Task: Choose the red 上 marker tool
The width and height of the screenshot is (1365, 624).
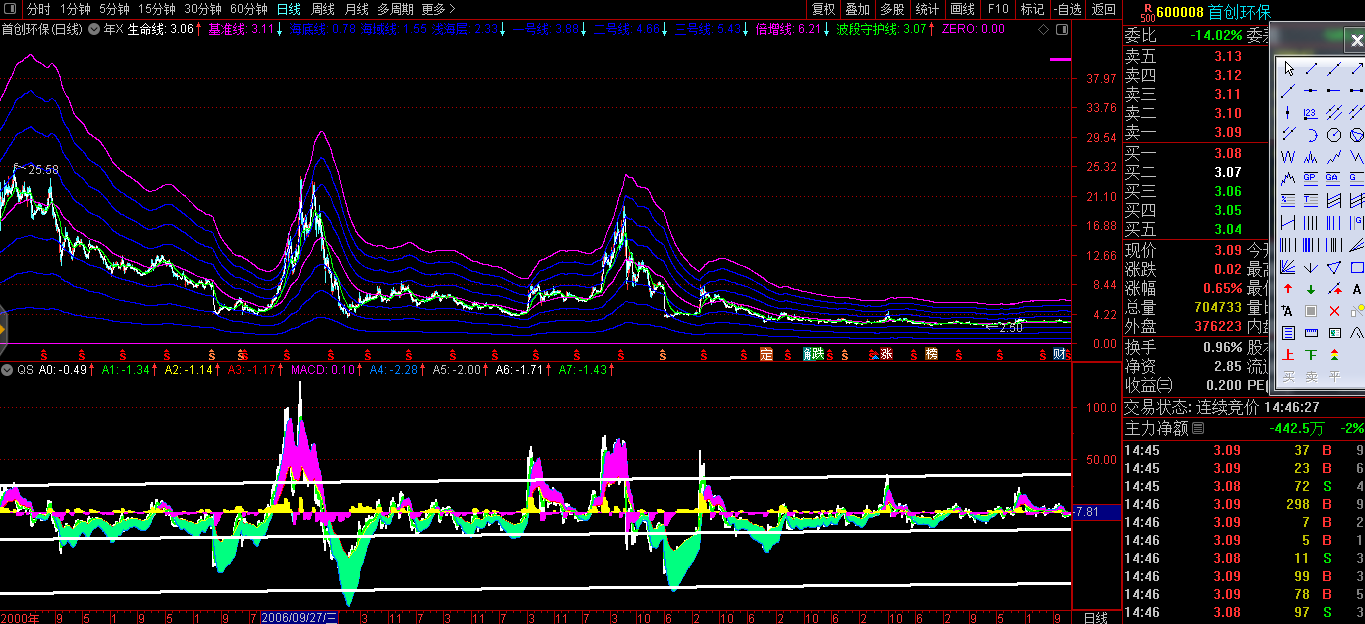Action: click(1288, 355)
